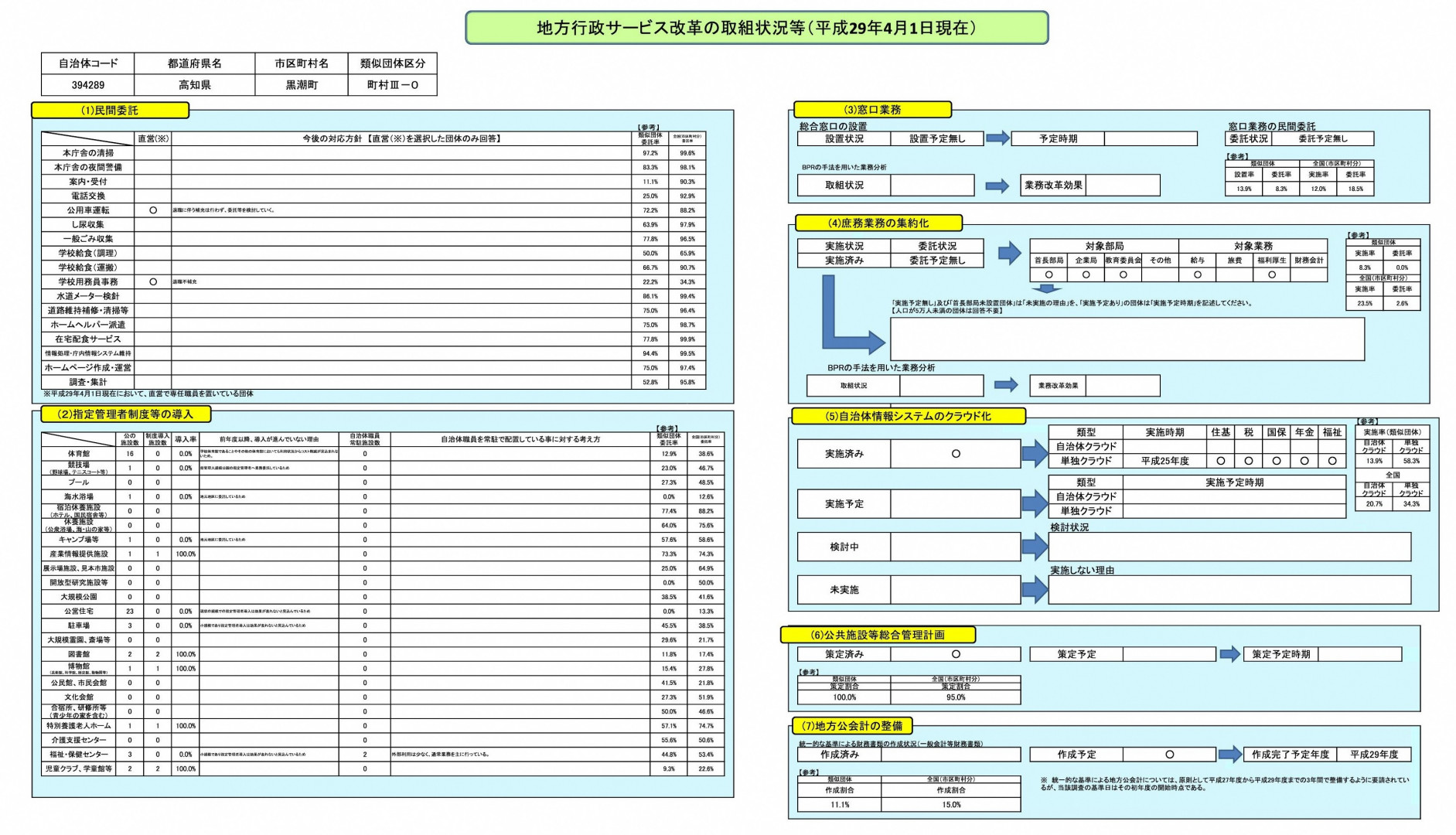
Task: Click the 設置状況 label cell
Action: [844, 138]
